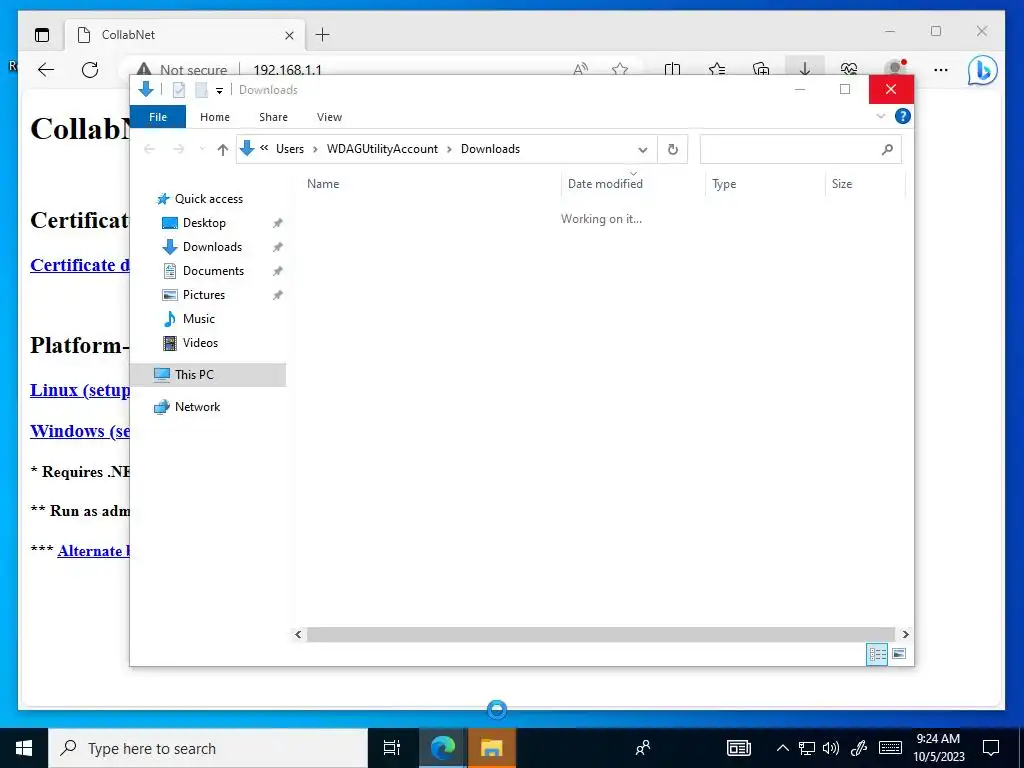Open Edge tab actions menu icon
The width and height of the screenshot is (1024, 768).
(x=42, y=35)
